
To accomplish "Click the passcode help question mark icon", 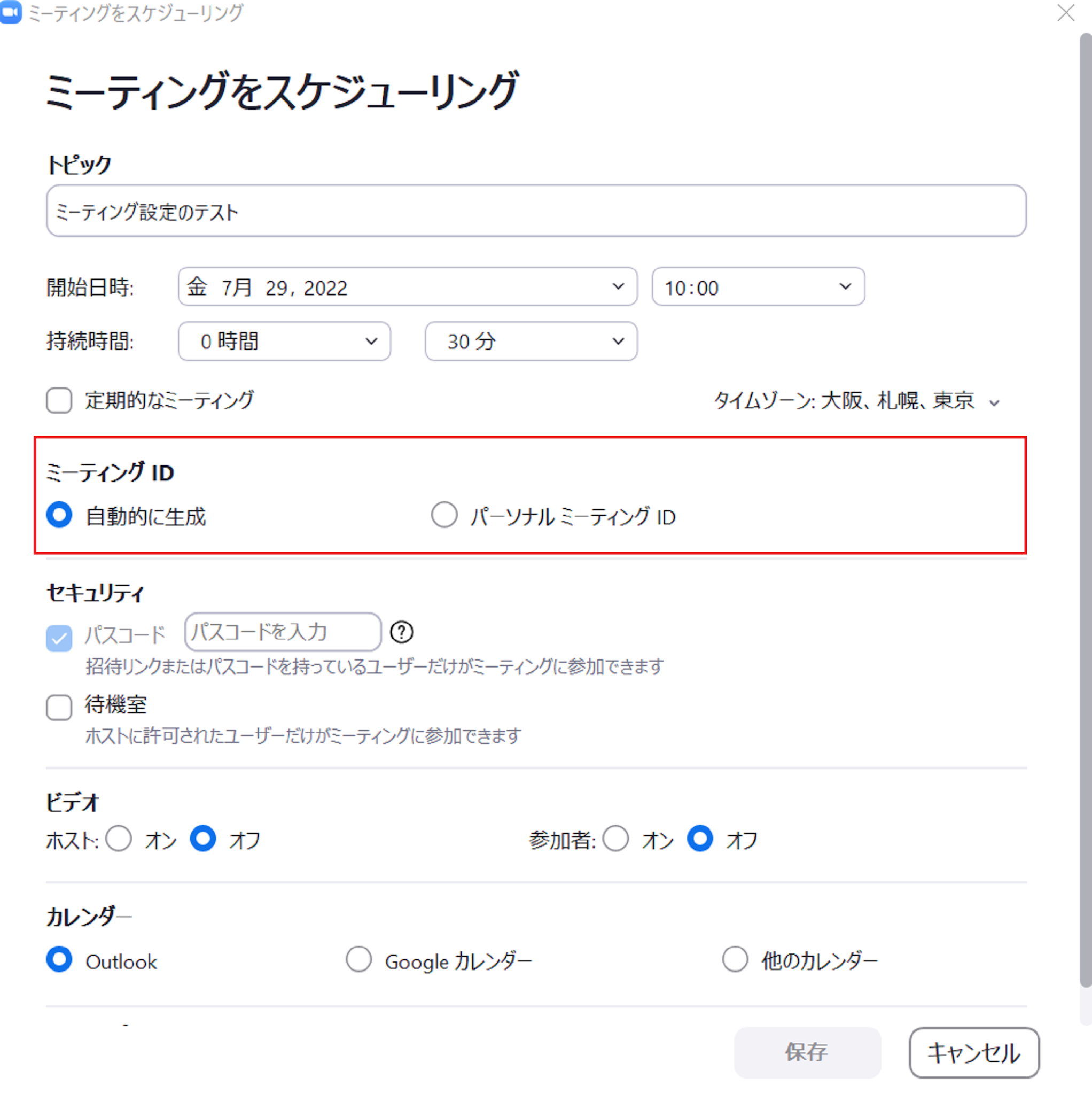I will click(401, 632).
